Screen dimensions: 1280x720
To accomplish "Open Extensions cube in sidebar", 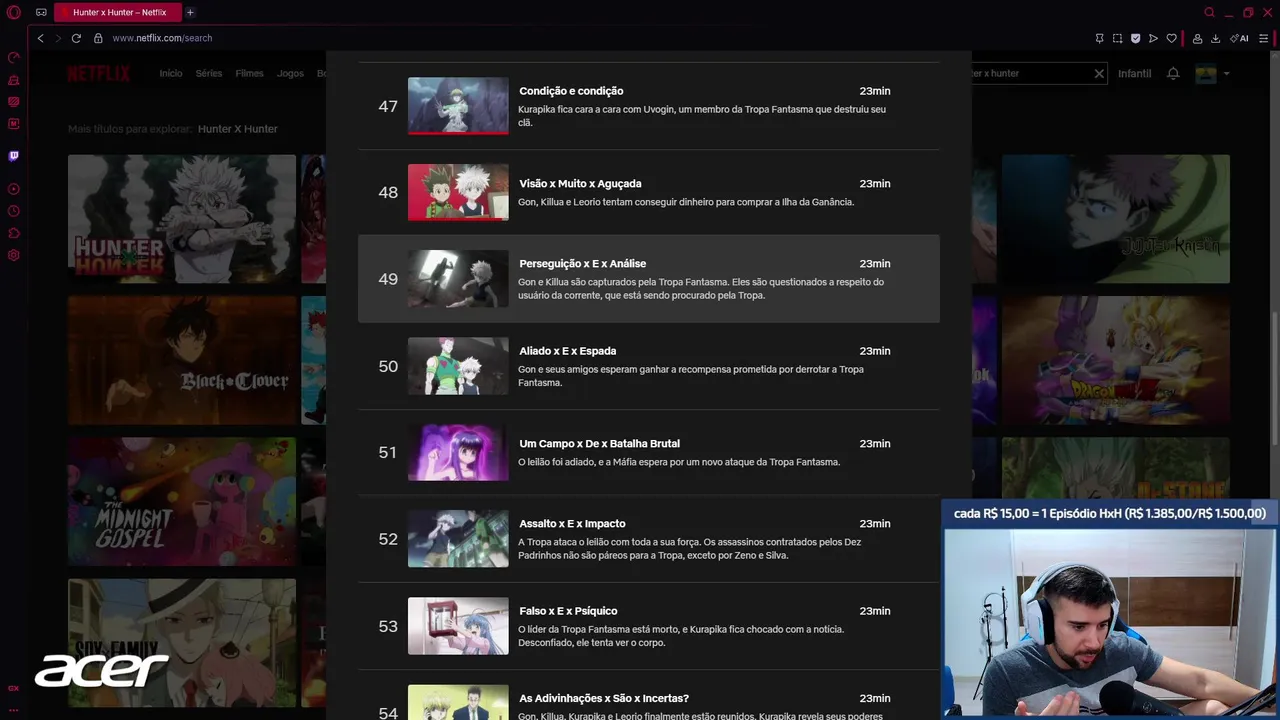I will 14,233.
